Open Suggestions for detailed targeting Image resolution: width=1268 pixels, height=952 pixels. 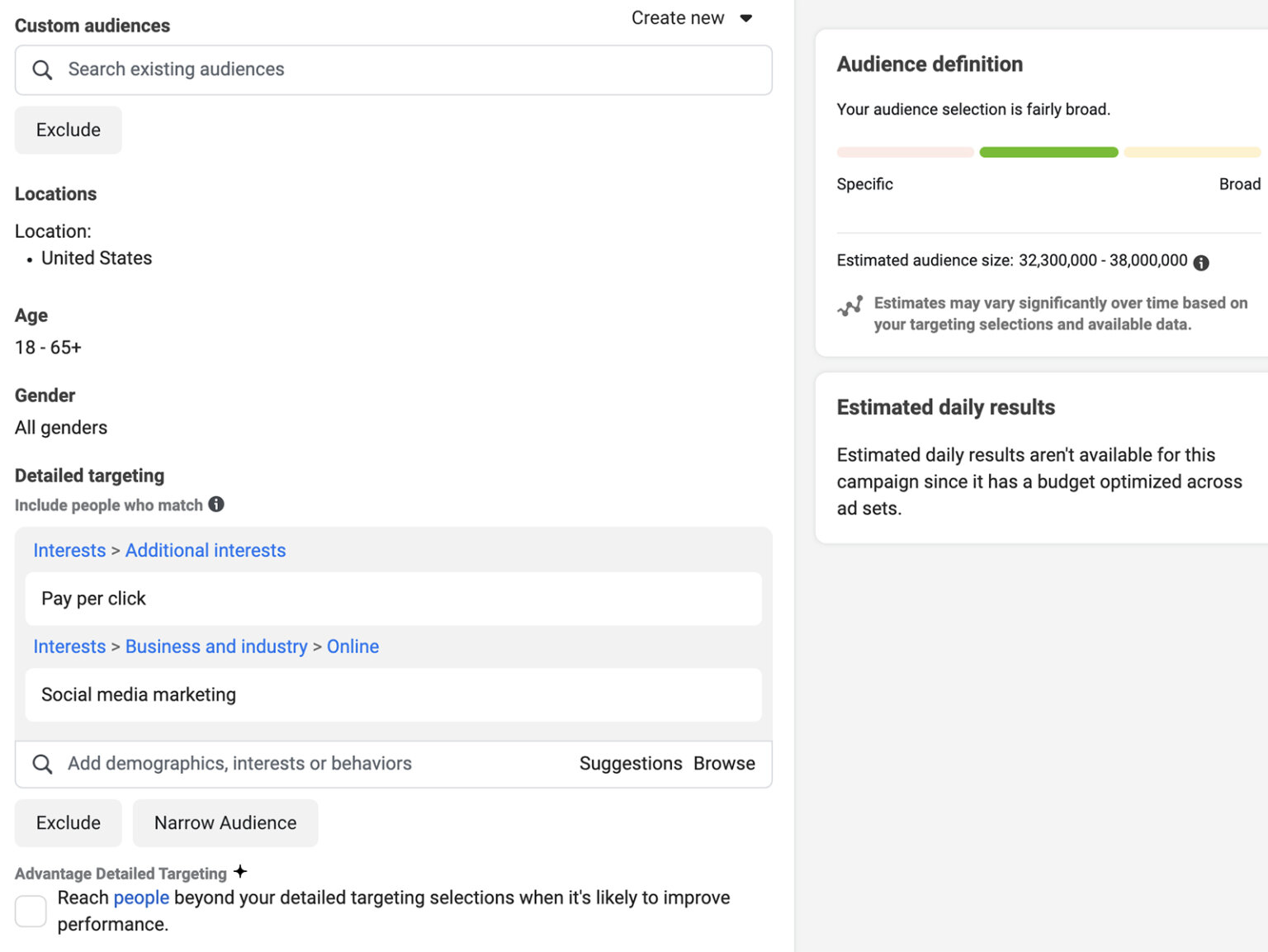coord(631,764)
